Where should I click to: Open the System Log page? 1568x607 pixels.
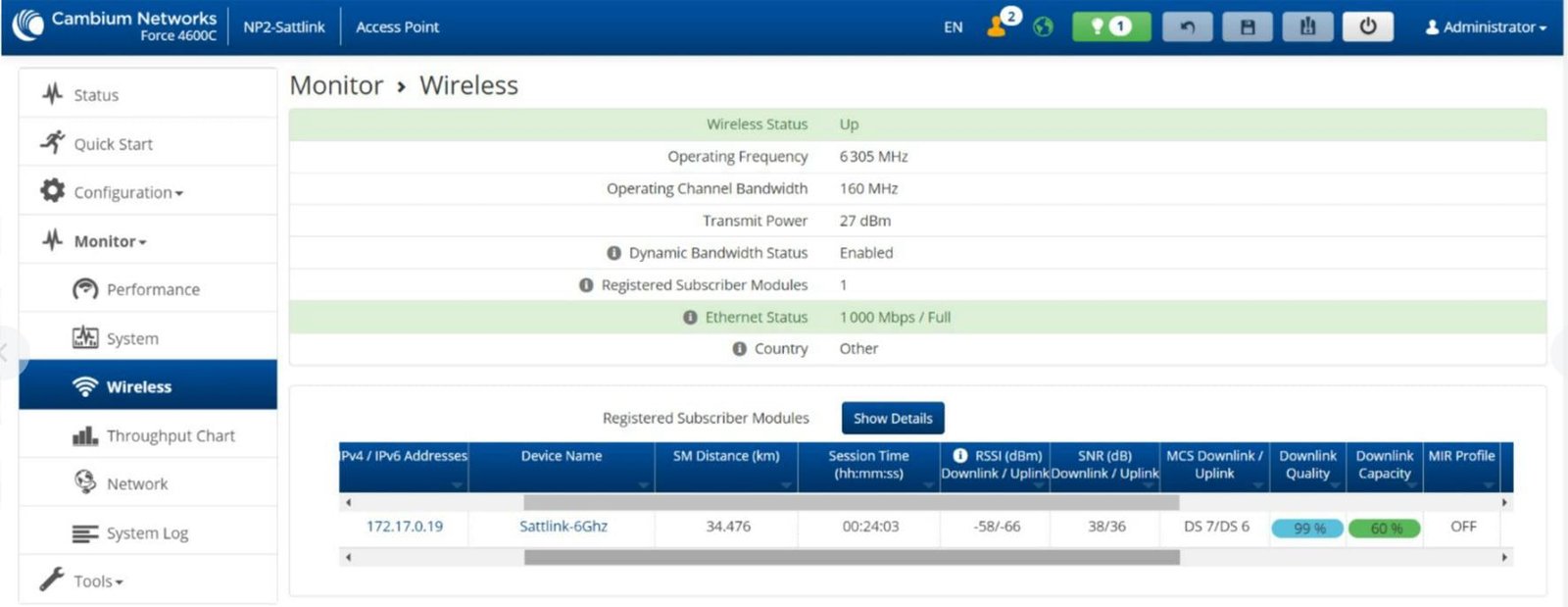[x=147, y=533]
